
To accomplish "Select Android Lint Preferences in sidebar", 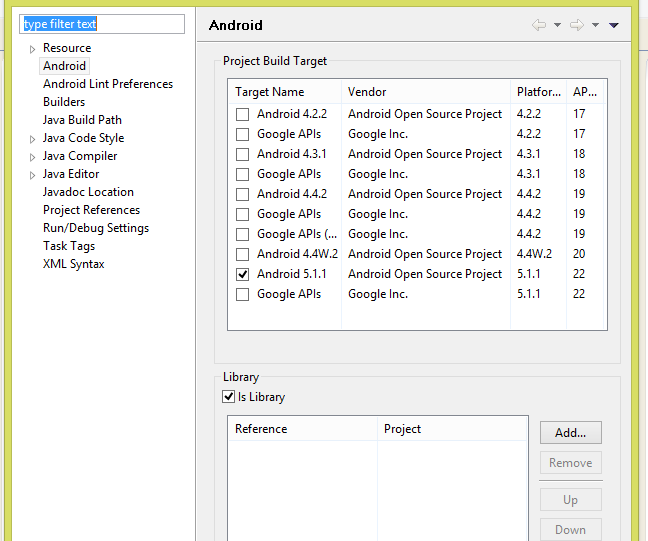I will point(107,84).
